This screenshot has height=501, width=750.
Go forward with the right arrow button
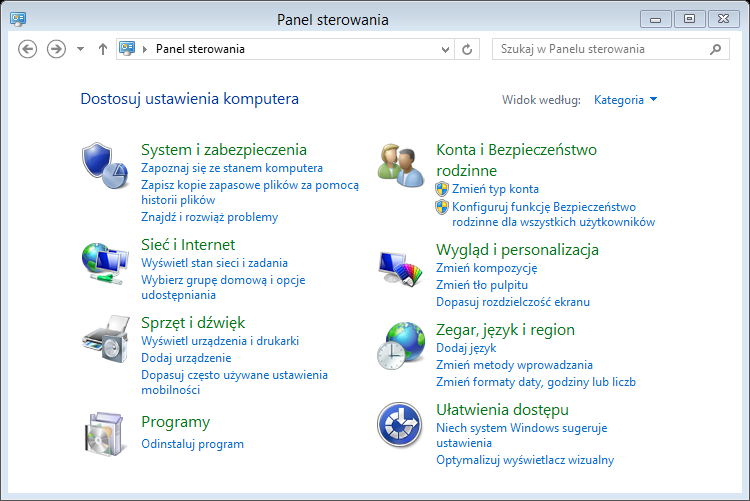pos(56,49)
